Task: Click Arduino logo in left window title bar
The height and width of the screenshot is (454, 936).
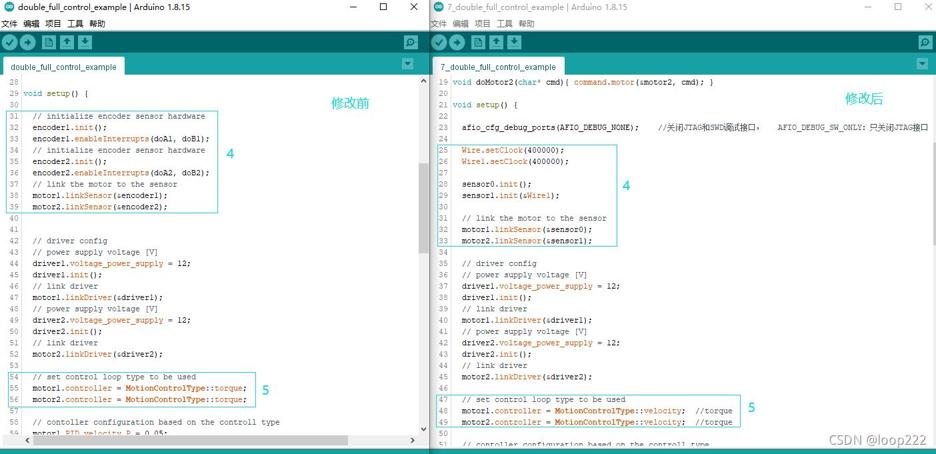Action: coord(9,8)
